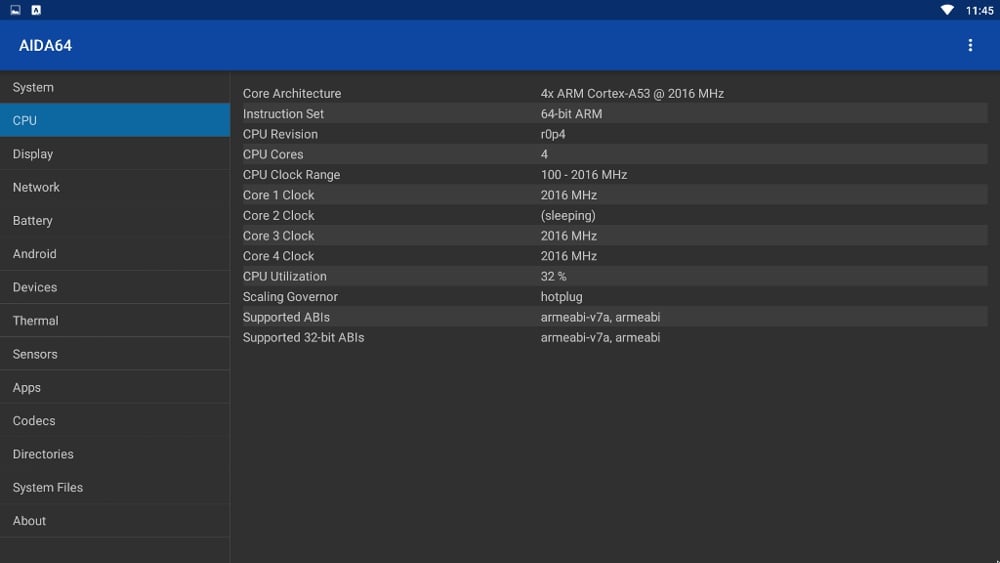The image size is (1000, 563).
Task: Tap the Wi-Fi status icon
Action: click(x=947, y=10)
